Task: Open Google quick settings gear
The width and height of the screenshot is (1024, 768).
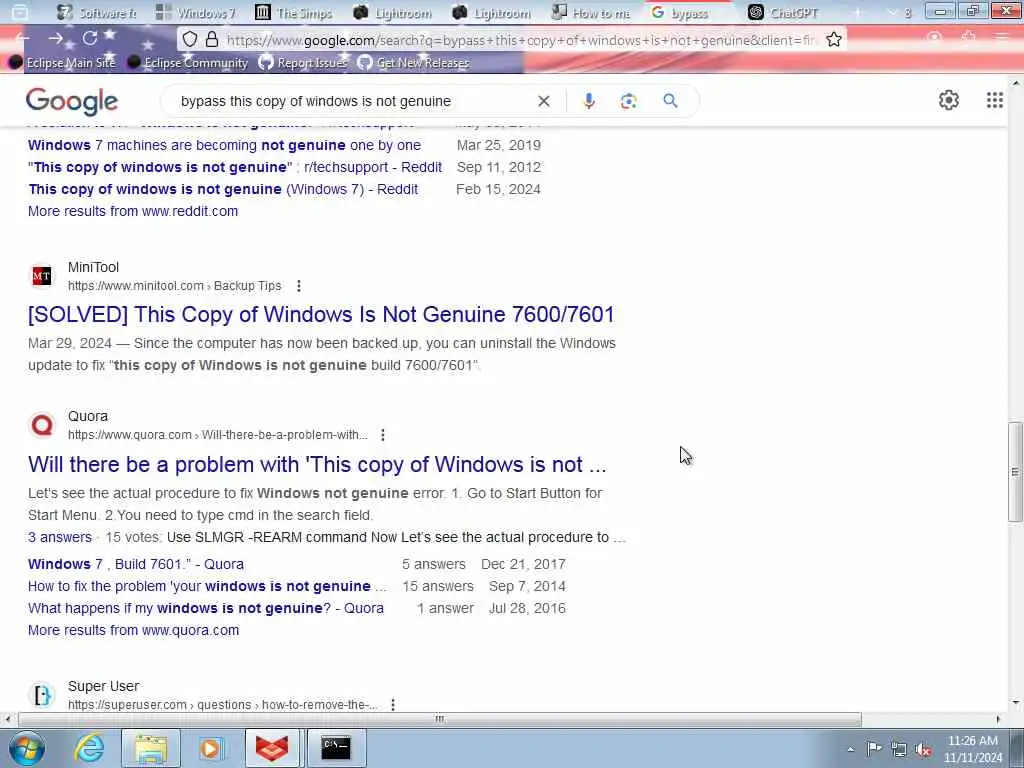Action: (948, 100)
